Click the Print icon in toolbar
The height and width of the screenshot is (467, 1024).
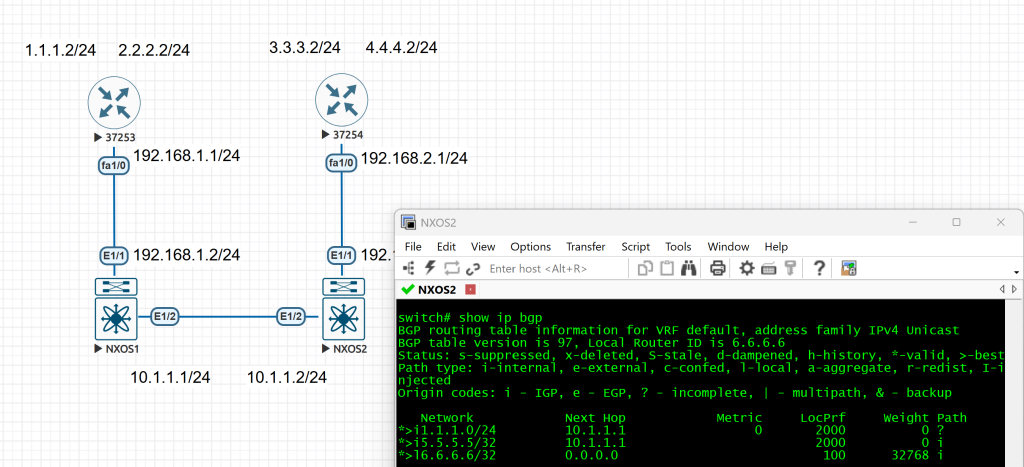coord(717,268)
